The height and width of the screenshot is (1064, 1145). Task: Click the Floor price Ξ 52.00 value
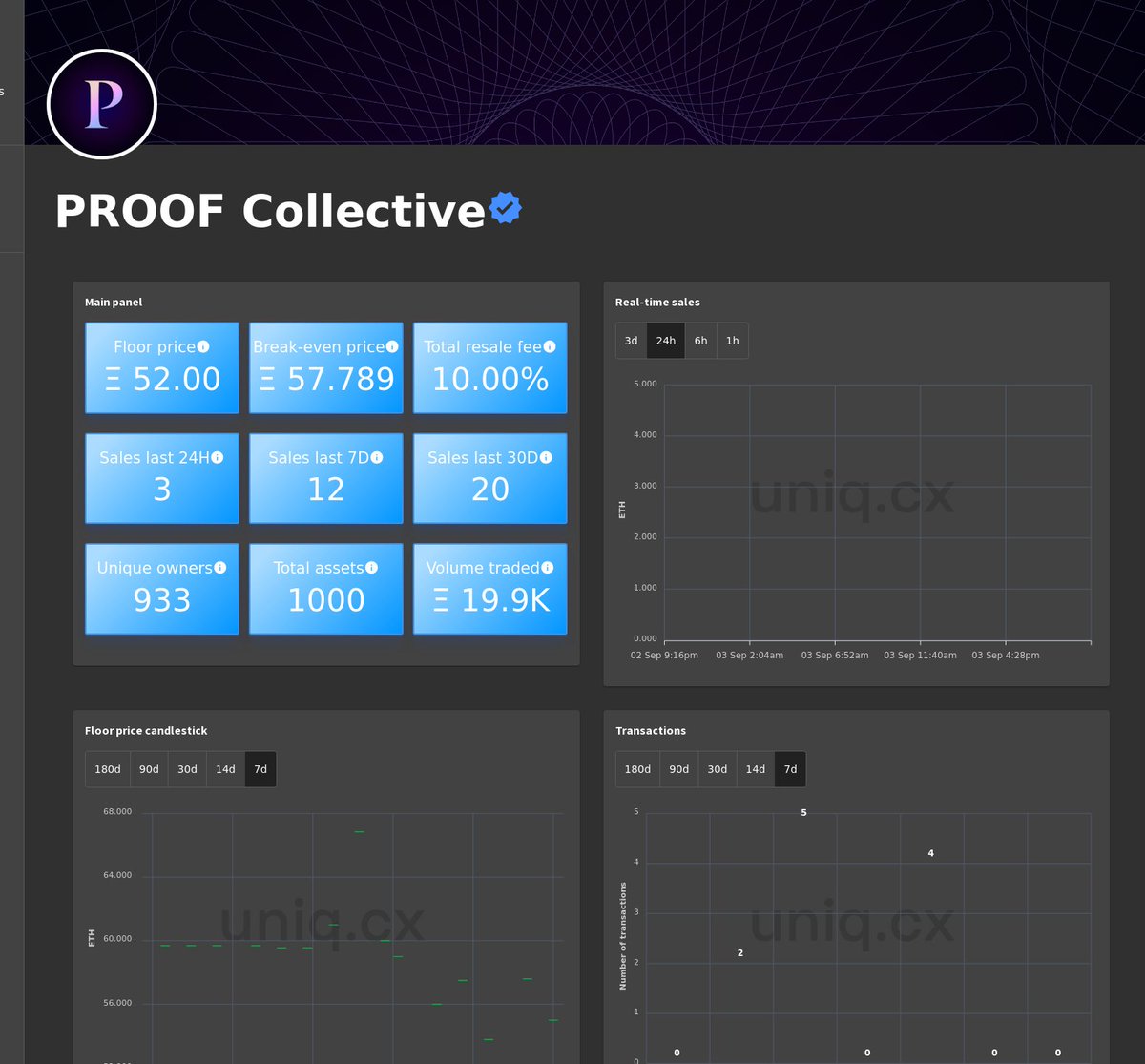point(162,380)
